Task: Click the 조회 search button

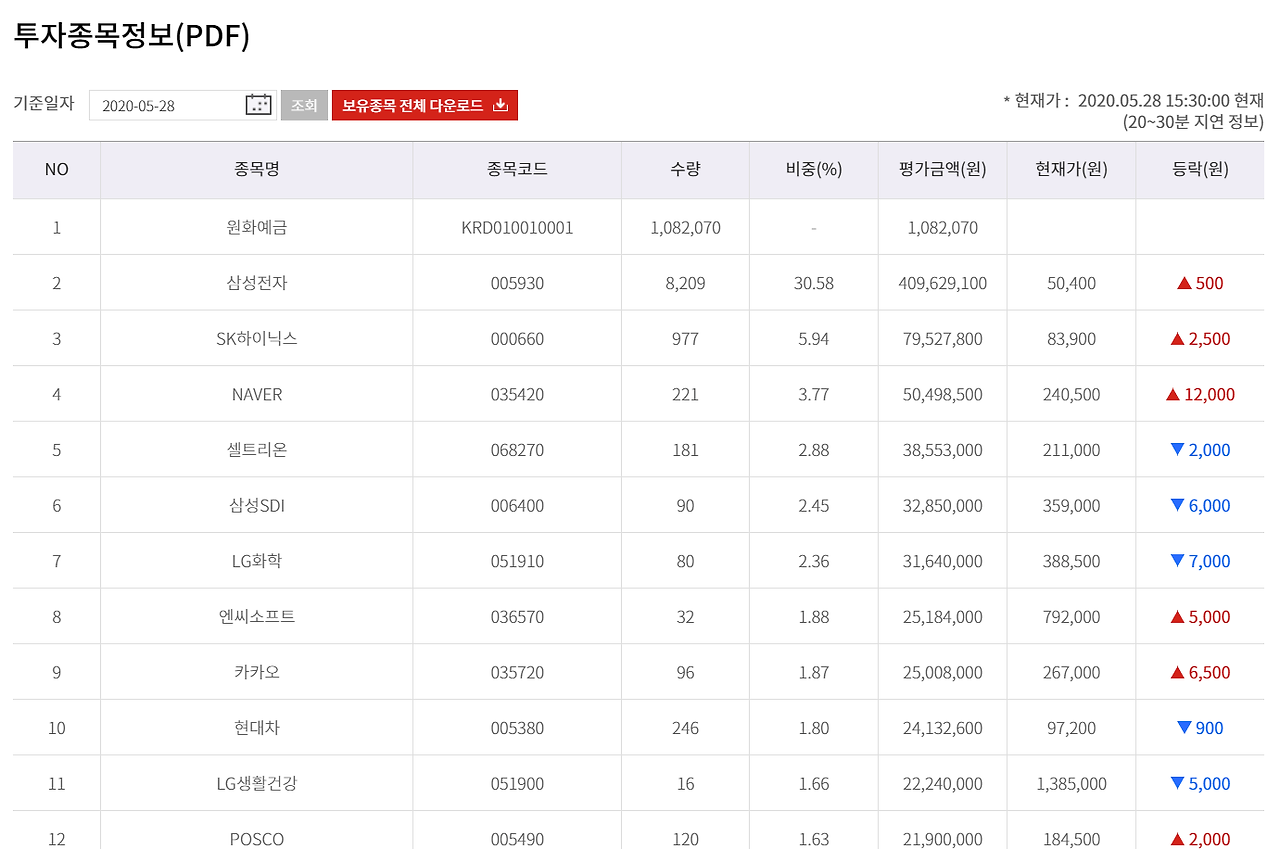Action: click(304, 105)
